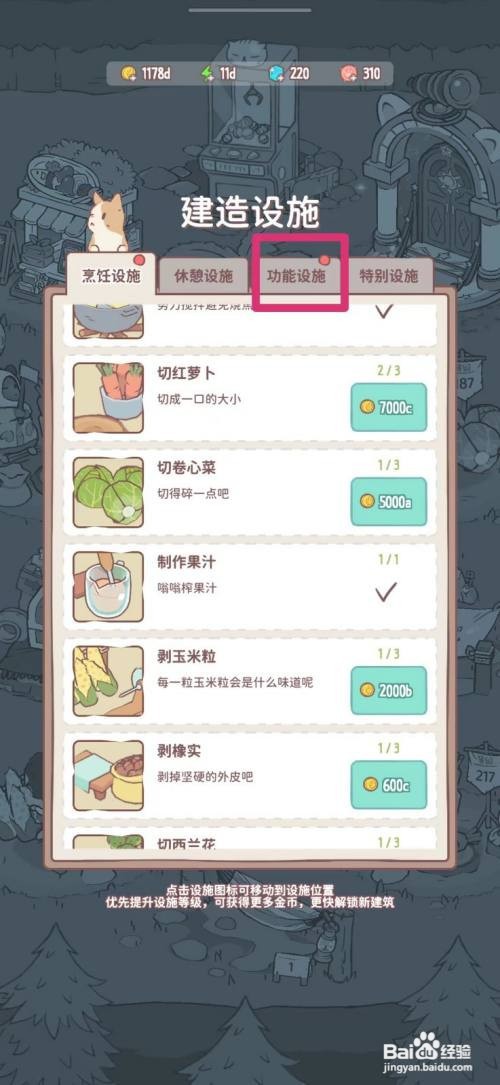
Task: Tap the gold coin currency icon at top
Action: click(129, 73)
